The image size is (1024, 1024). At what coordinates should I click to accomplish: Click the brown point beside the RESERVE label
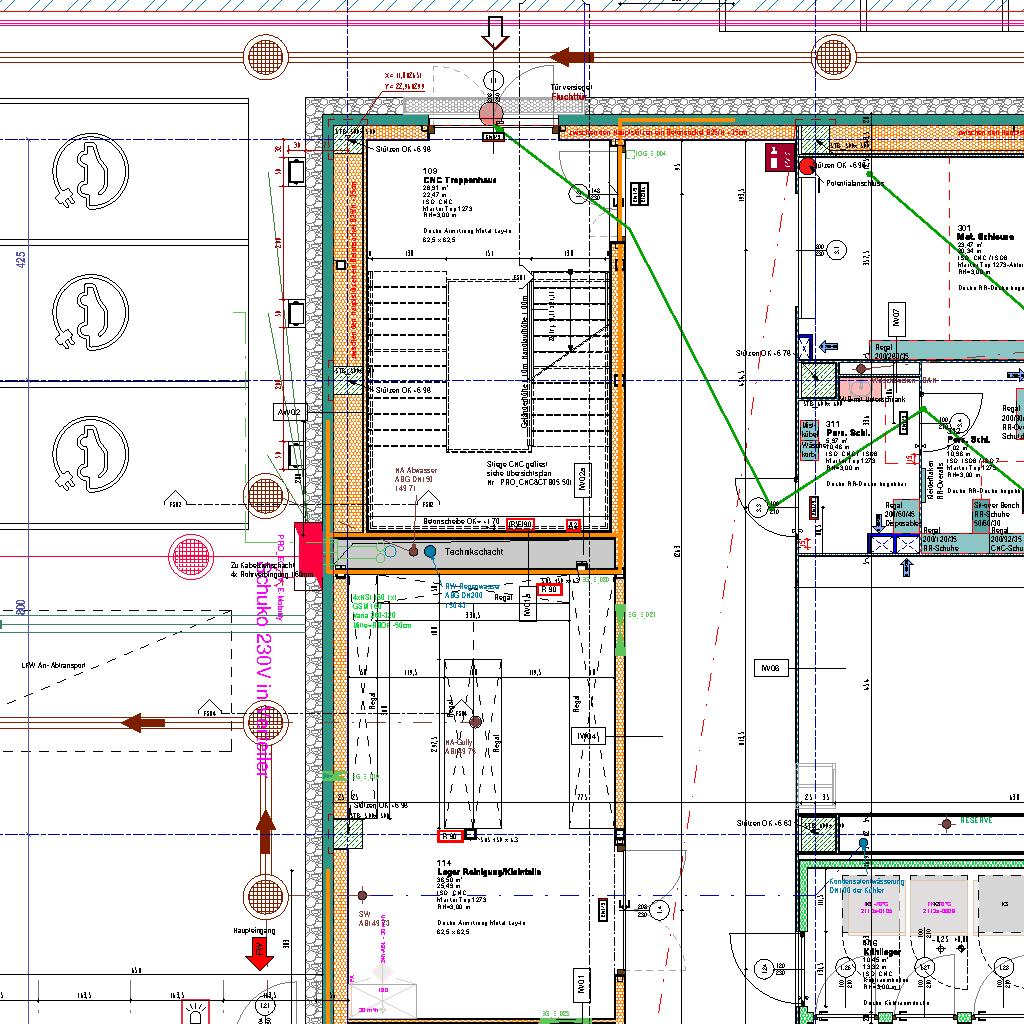tap(947, 824)
